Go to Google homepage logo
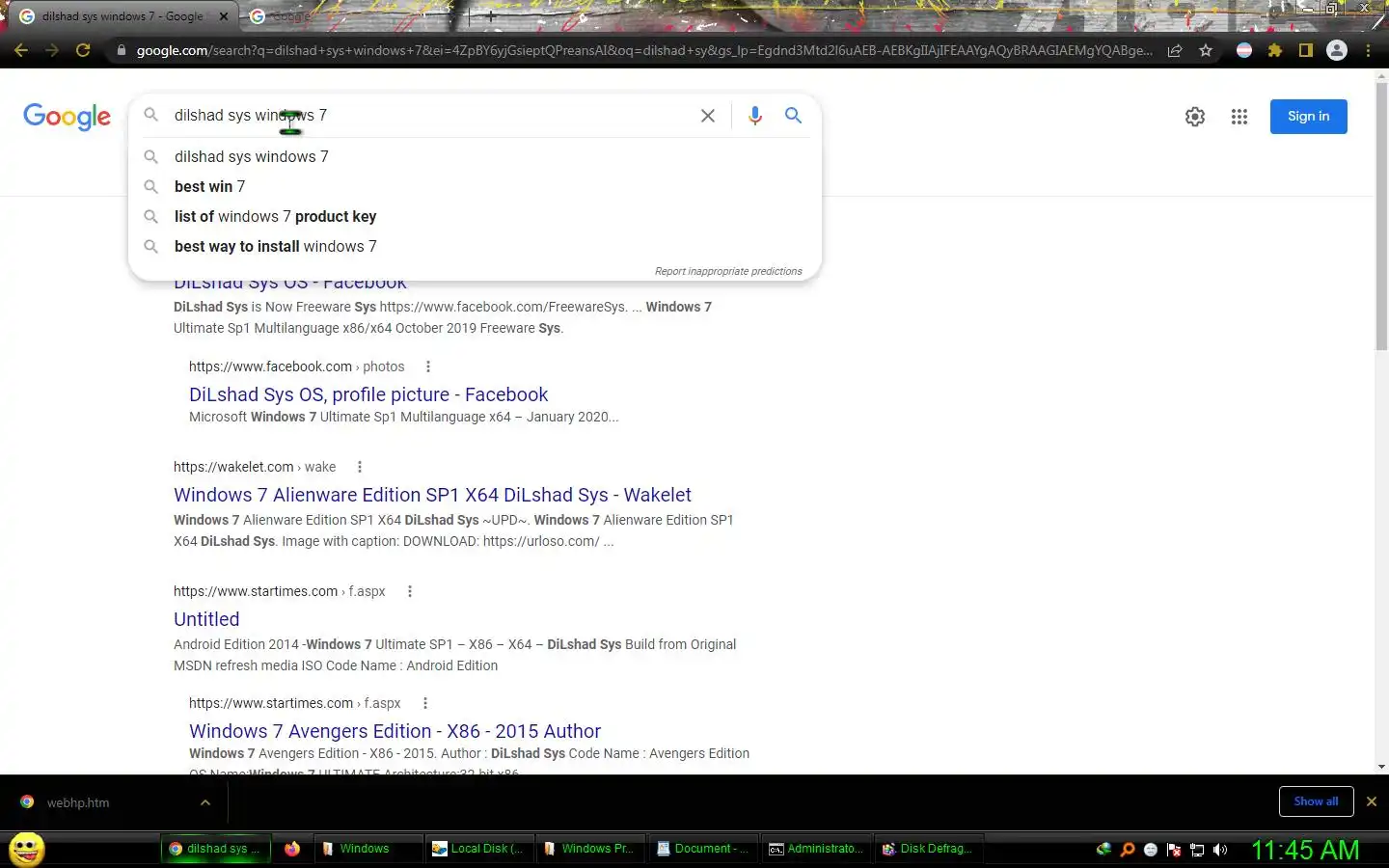The width and height of the screenshot is (1389, 868). [67, 117]
